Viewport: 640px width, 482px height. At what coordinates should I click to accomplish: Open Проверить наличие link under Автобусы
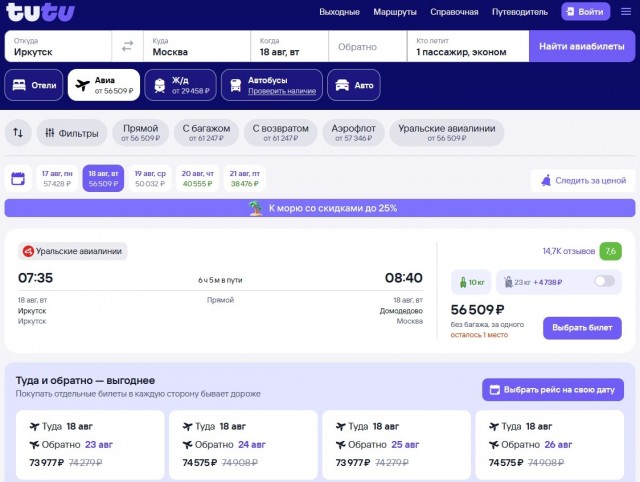tap(282, 91)
